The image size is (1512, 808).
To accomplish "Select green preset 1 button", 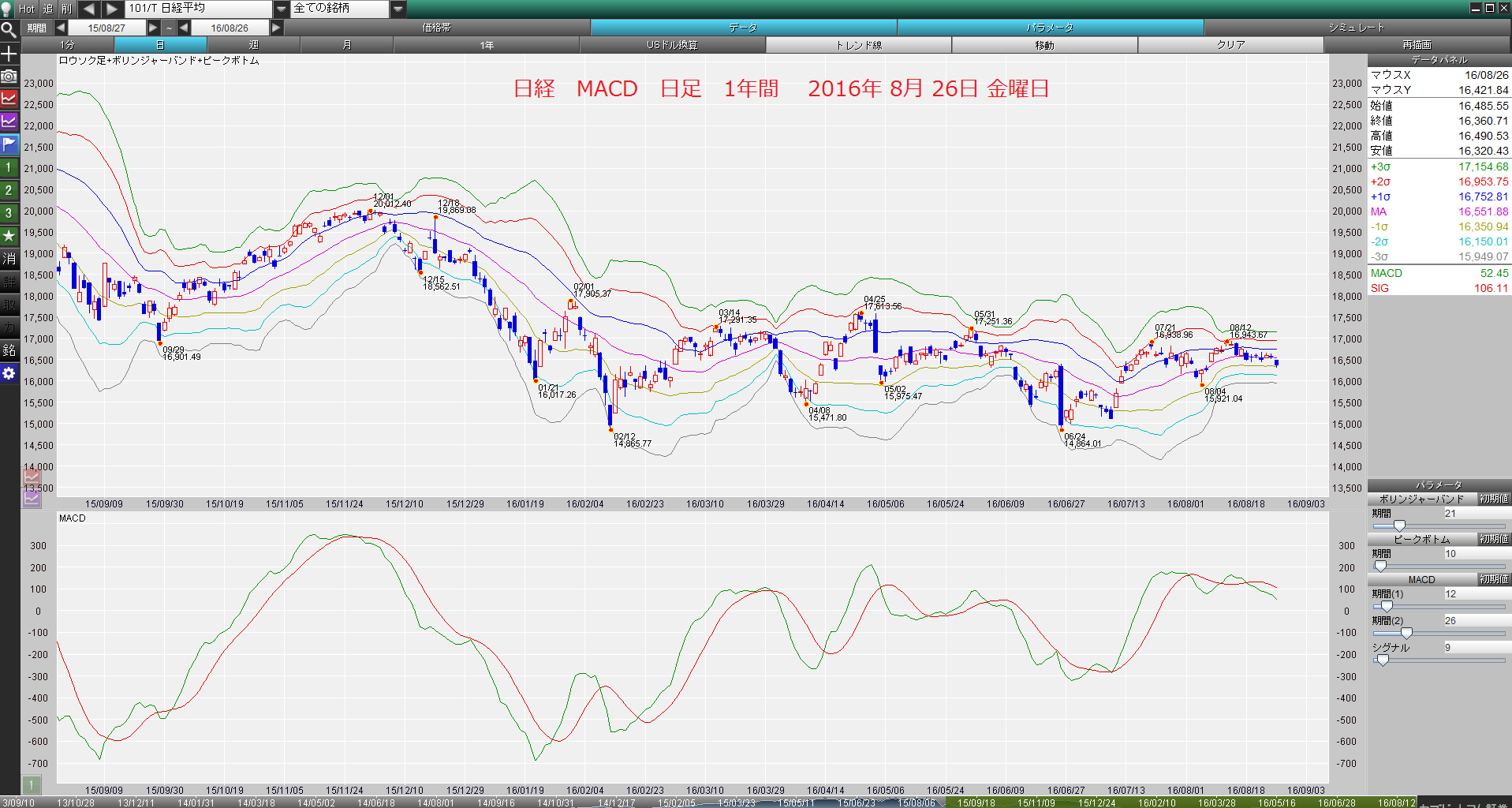I will point(9,167).
